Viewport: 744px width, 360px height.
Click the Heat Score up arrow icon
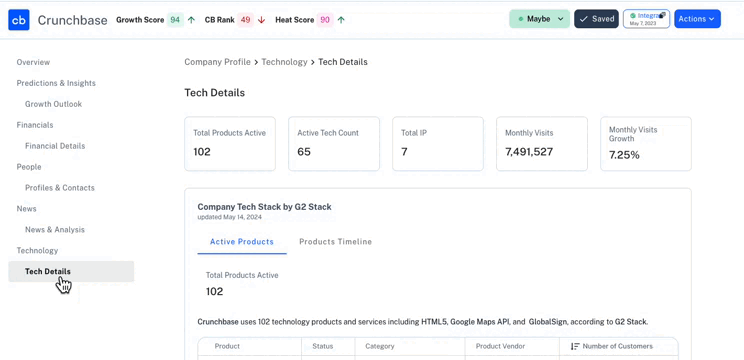tap(341, 20)
